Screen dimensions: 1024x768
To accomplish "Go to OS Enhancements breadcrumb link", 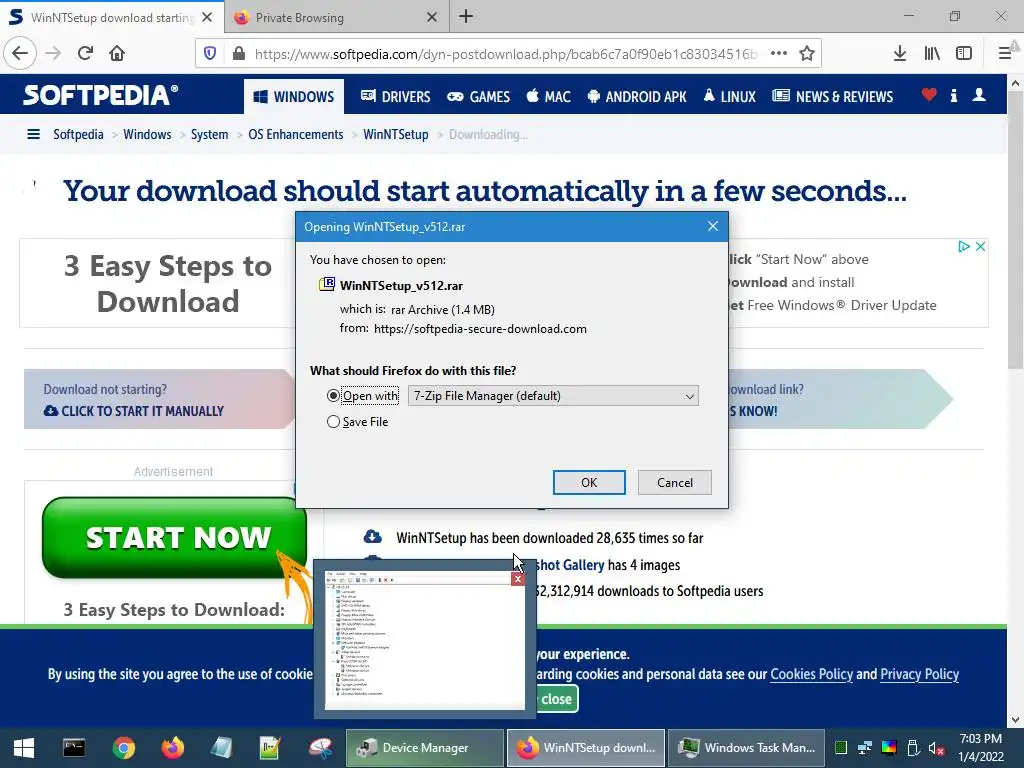I will point(296,135).
